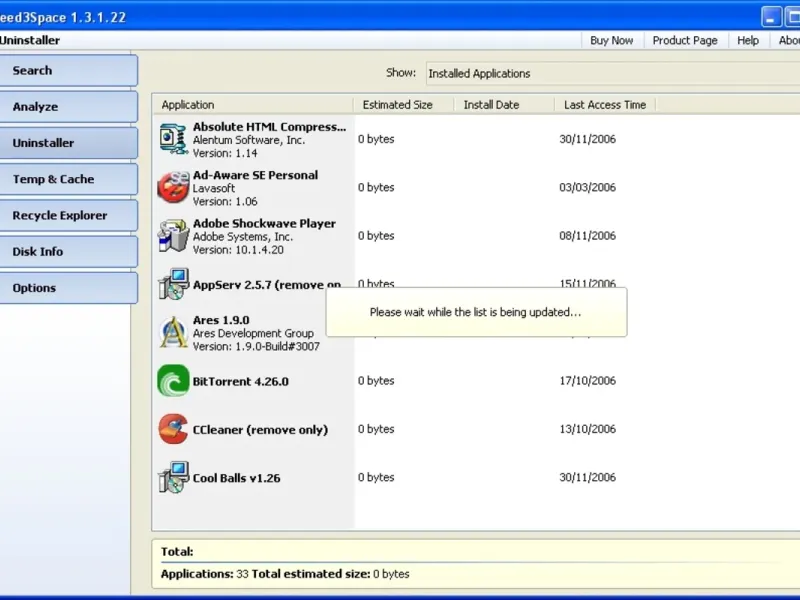Click the BitTorrent 4.26.0 icon
800x600 pixels.
(173, 381)
